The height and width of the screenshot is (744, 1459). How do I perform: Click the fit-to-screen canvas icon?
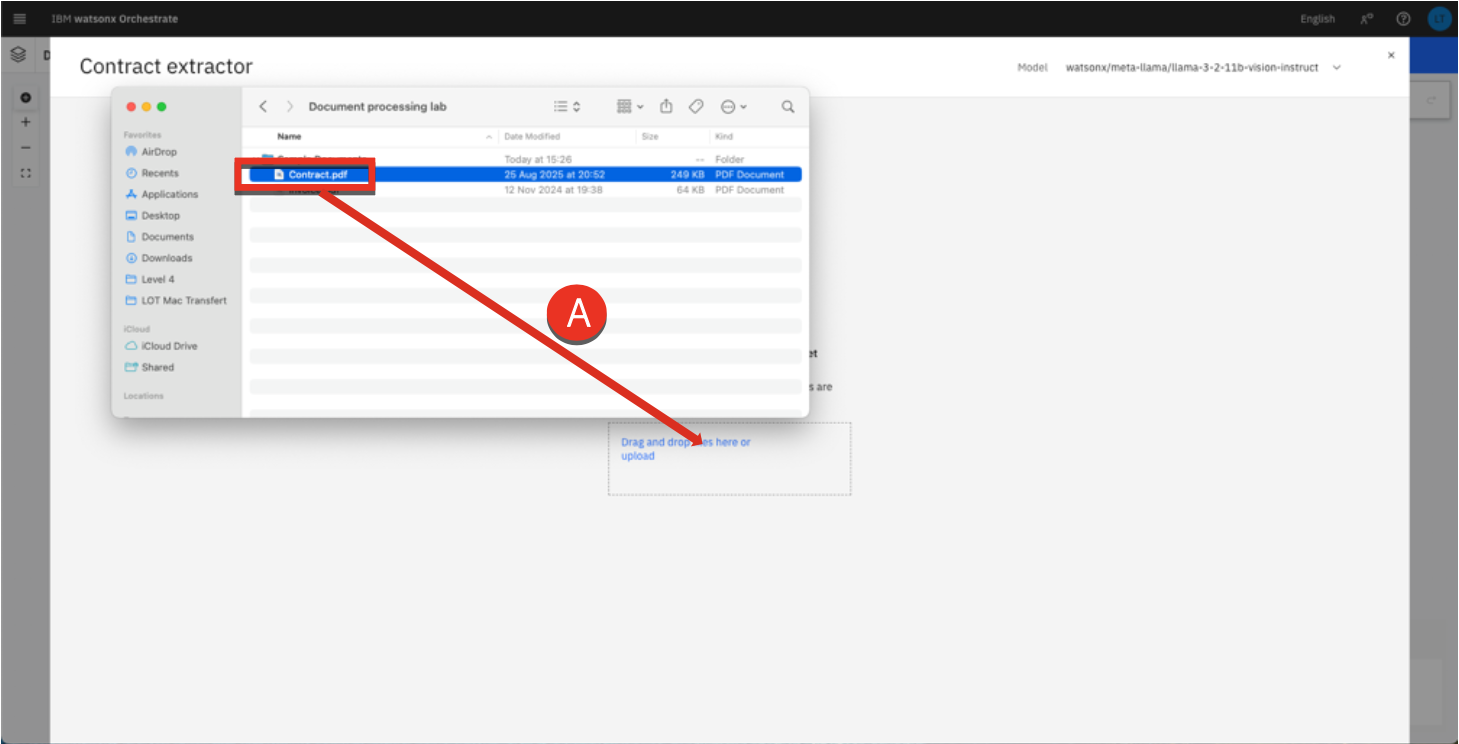pyautogui.click(x=26, y=173)
